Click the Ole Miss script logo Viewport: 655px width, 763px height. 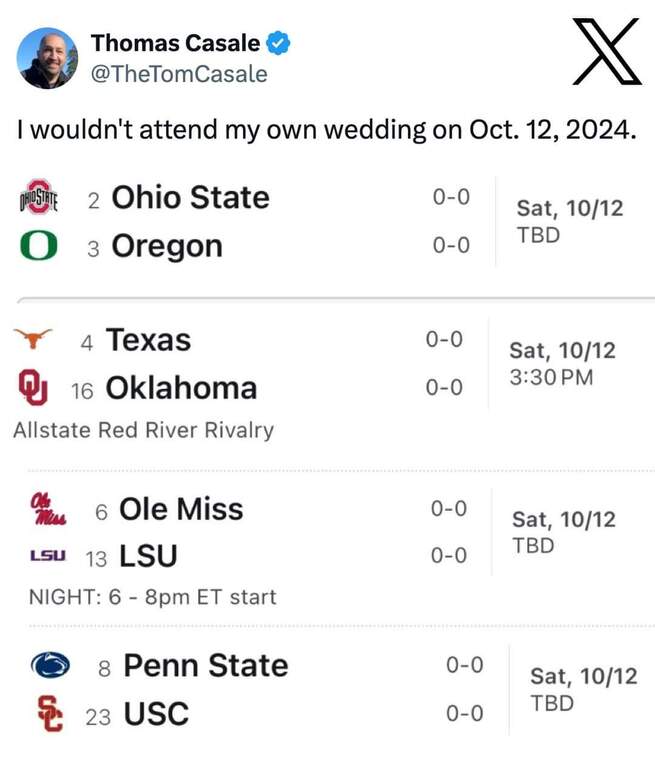[x=48, y=509]
